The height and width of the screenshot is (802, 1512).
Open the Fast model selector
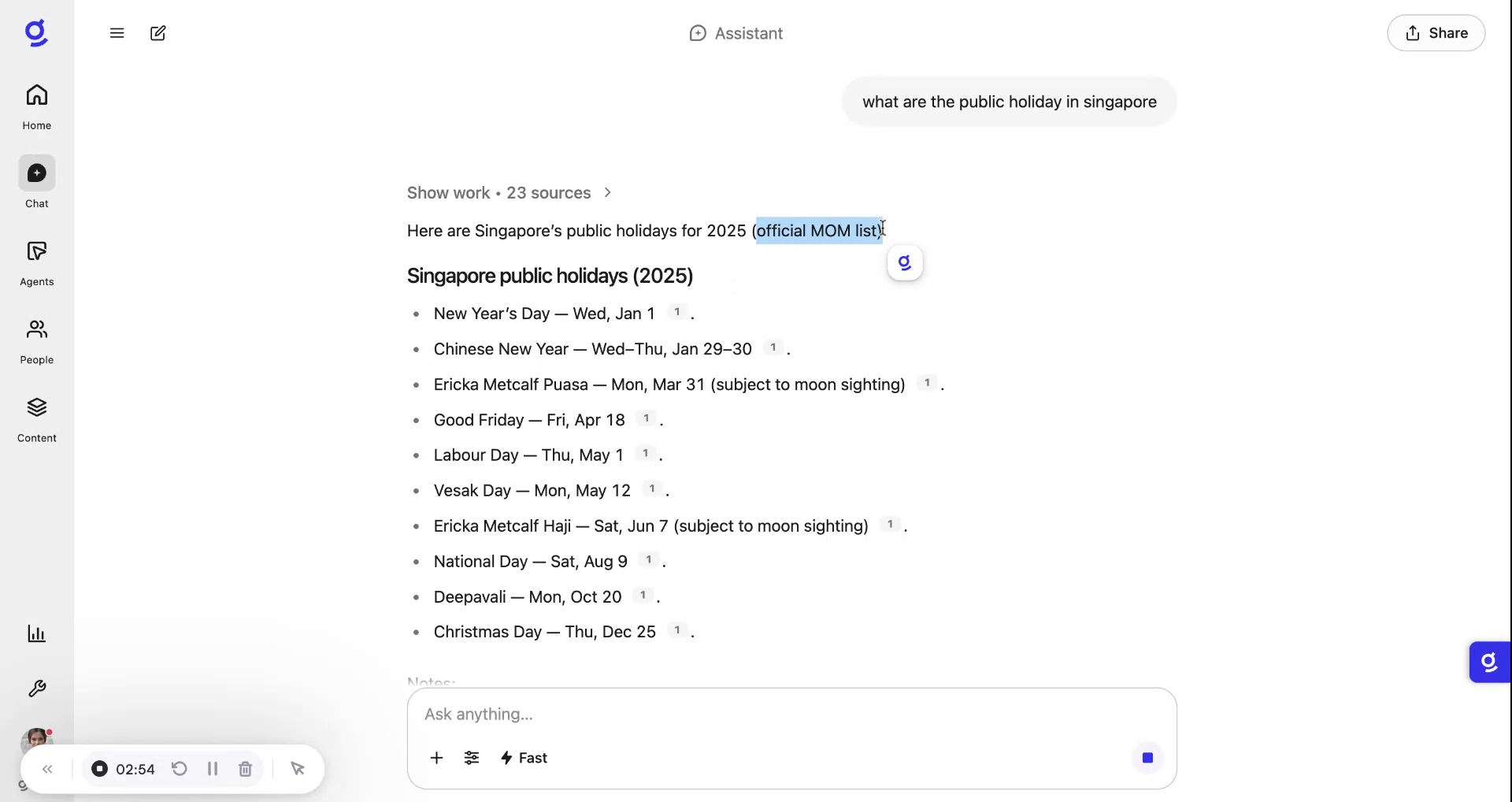coord(524,758)
